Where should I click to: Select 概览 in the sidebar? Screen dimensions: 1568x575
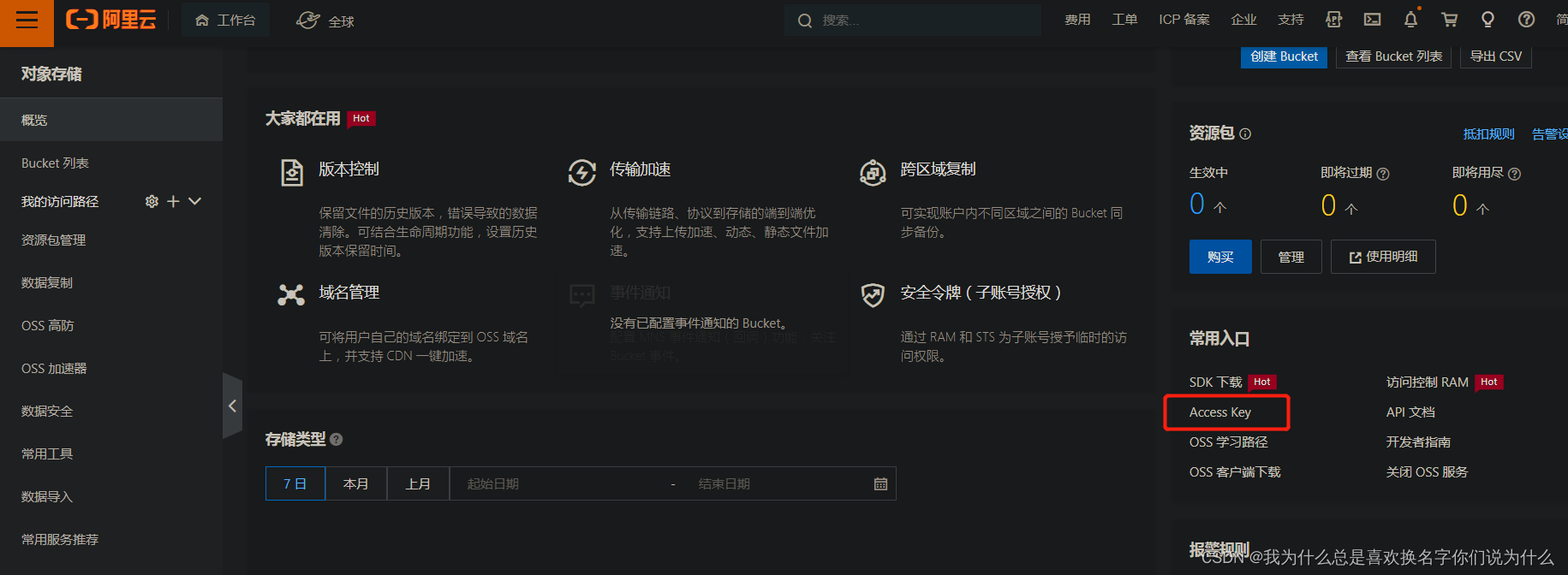111,120
